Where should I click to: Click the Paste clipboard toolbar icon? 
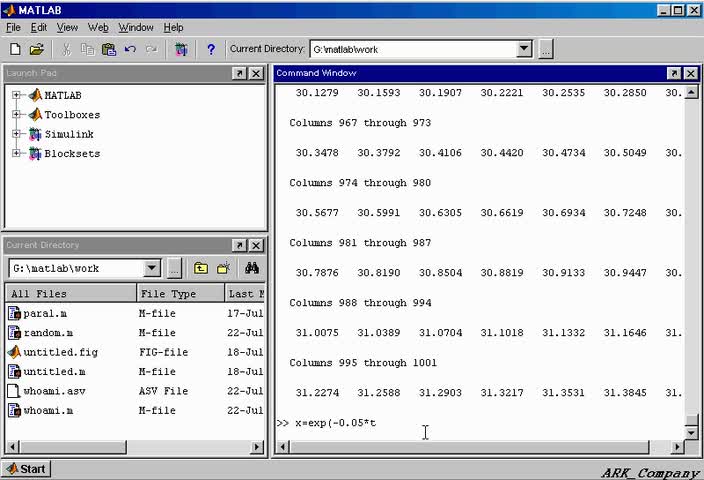point(109,49)
